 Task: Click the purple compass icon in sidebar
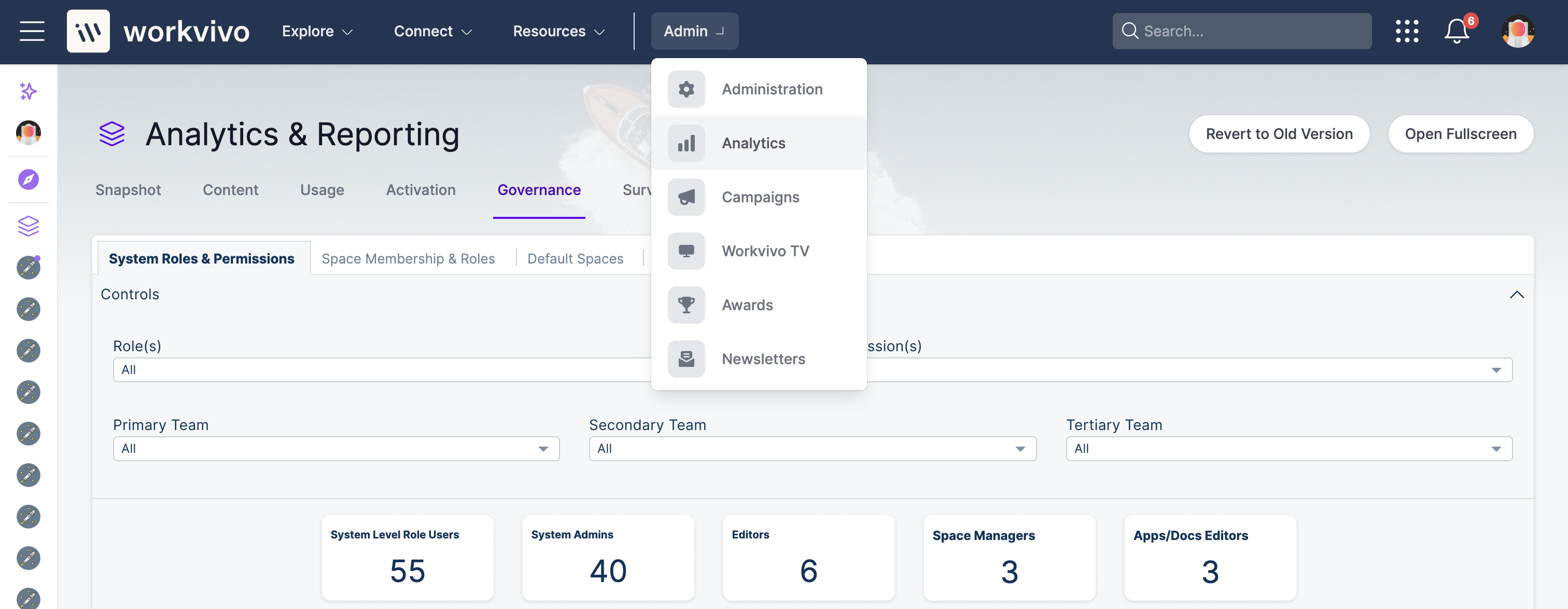pos(29,179)
